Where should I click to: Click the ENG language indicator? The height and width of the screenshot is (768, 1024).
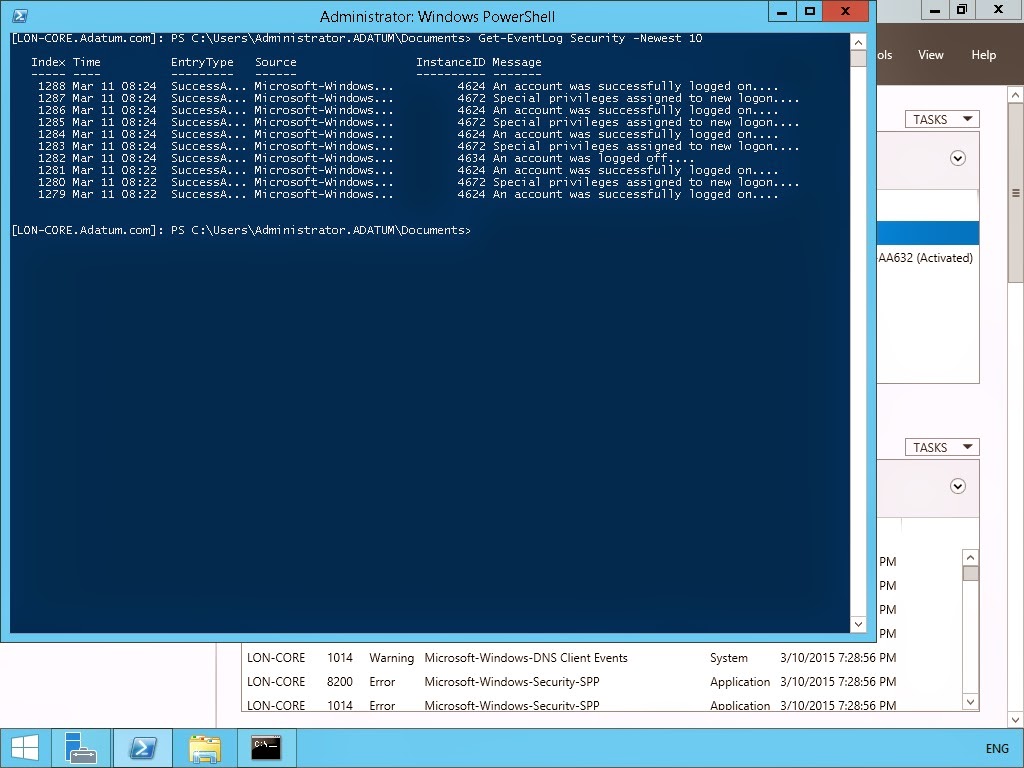(996, 748)
